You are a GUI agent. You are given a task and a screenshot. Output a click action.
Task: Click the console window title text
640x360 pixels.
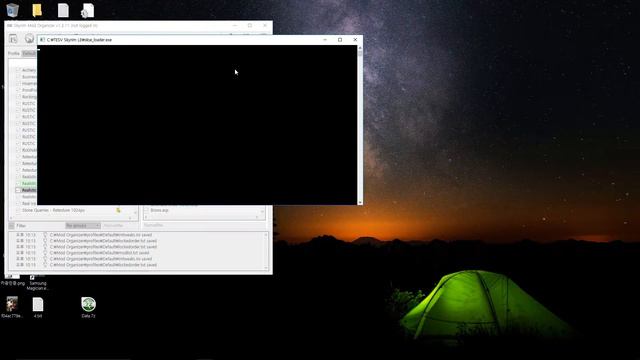[x=79, y=40]
